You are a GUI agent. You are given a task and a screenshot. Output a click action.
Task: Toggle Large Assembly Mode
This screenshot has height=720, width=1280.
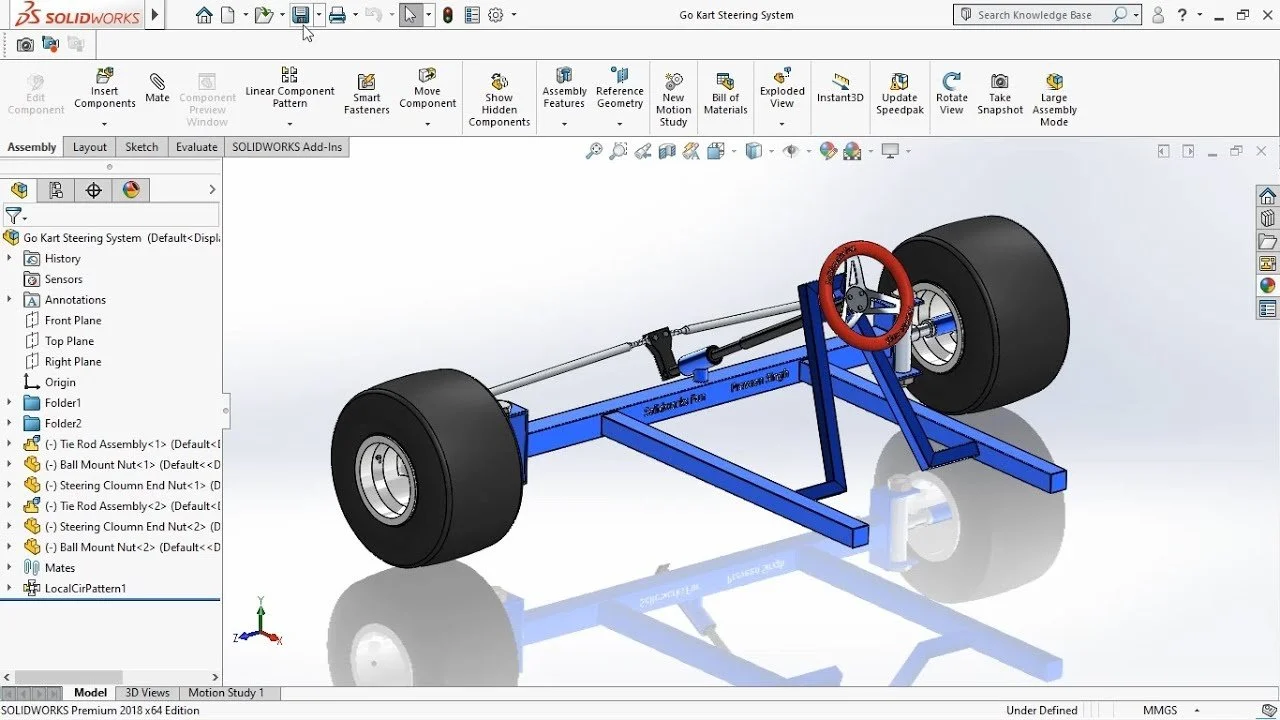[x=1054, y=99]
